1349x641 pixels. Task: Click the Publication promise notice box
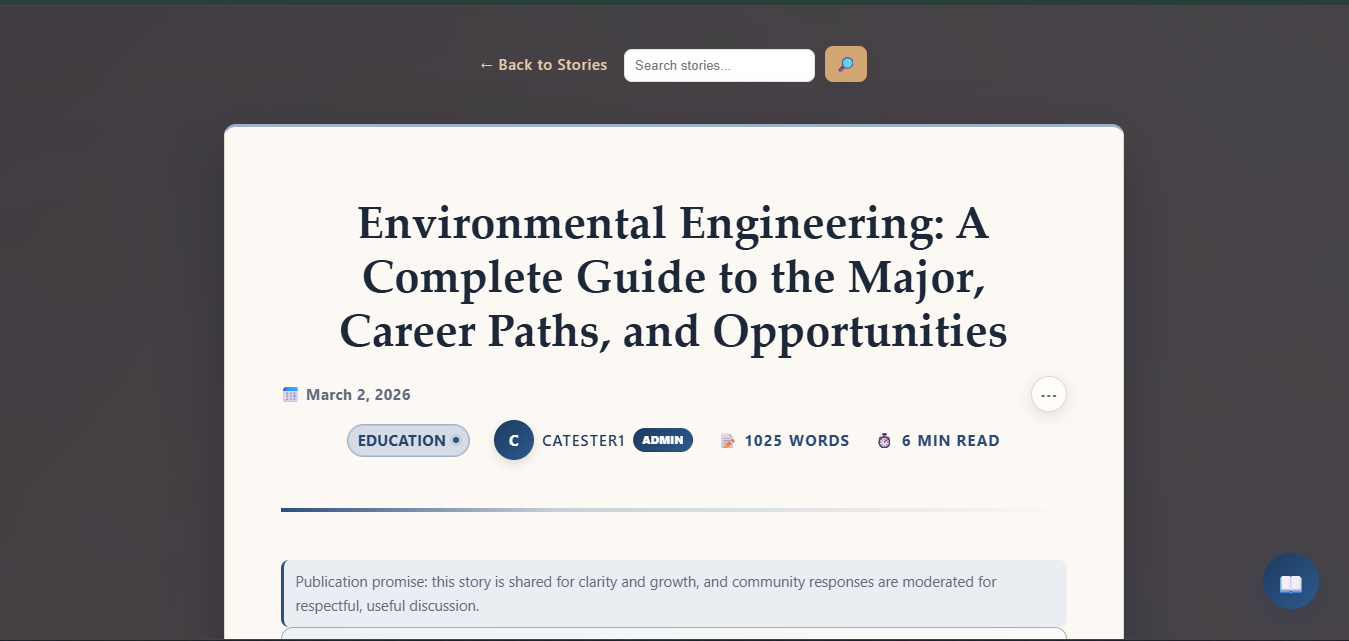(x=674, y=593)
